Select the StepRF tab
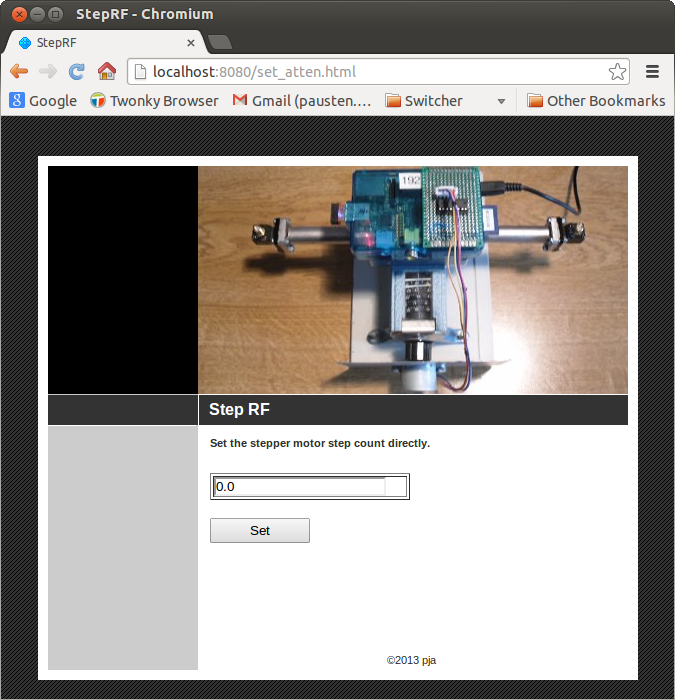This screenshot has width=675, height=700. [x=105, y=43]
